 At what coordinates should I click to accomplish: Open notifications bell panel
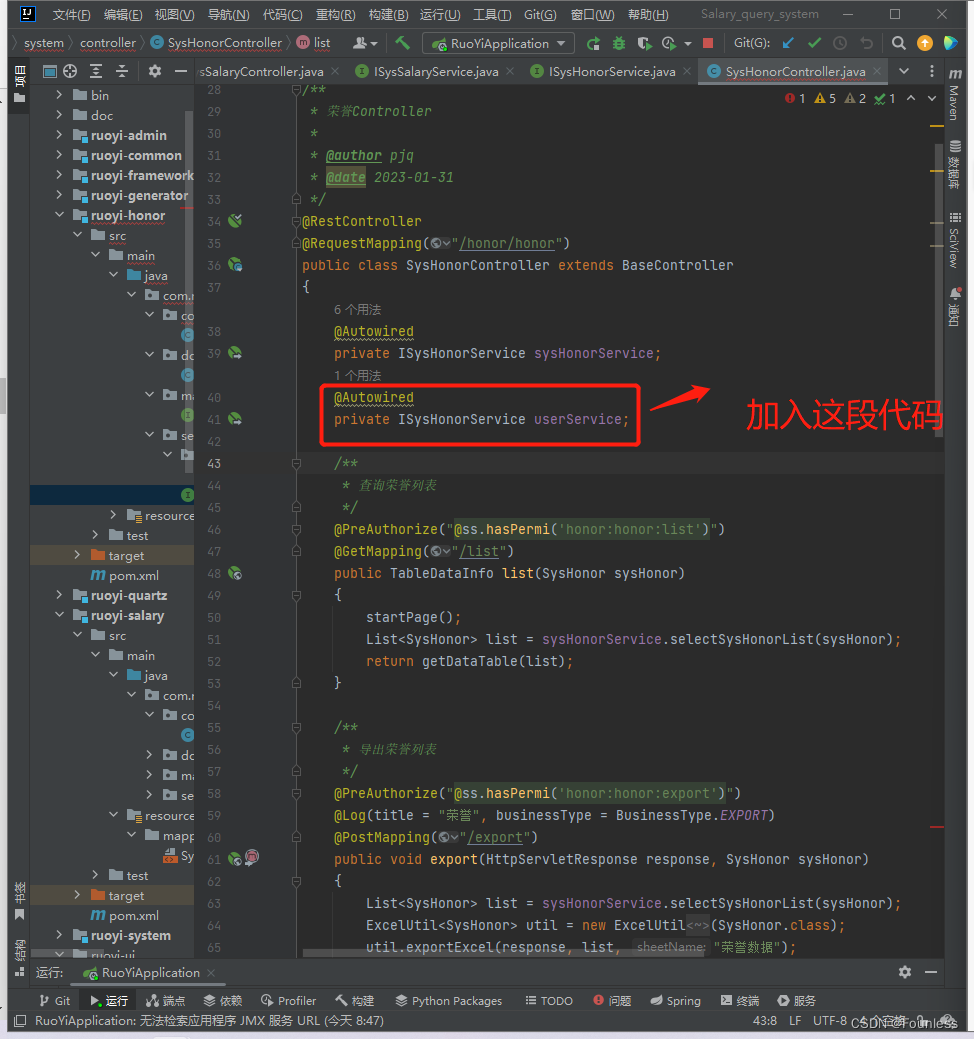[x=954, y=306]
